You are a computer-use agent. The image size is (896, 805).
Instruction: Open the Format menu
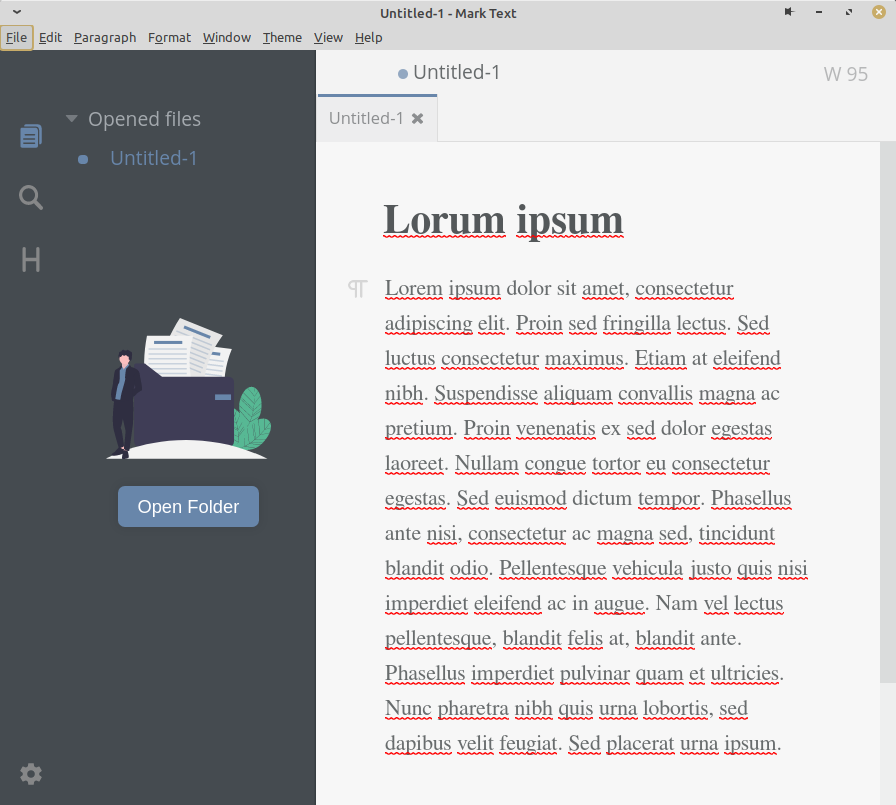169,37
